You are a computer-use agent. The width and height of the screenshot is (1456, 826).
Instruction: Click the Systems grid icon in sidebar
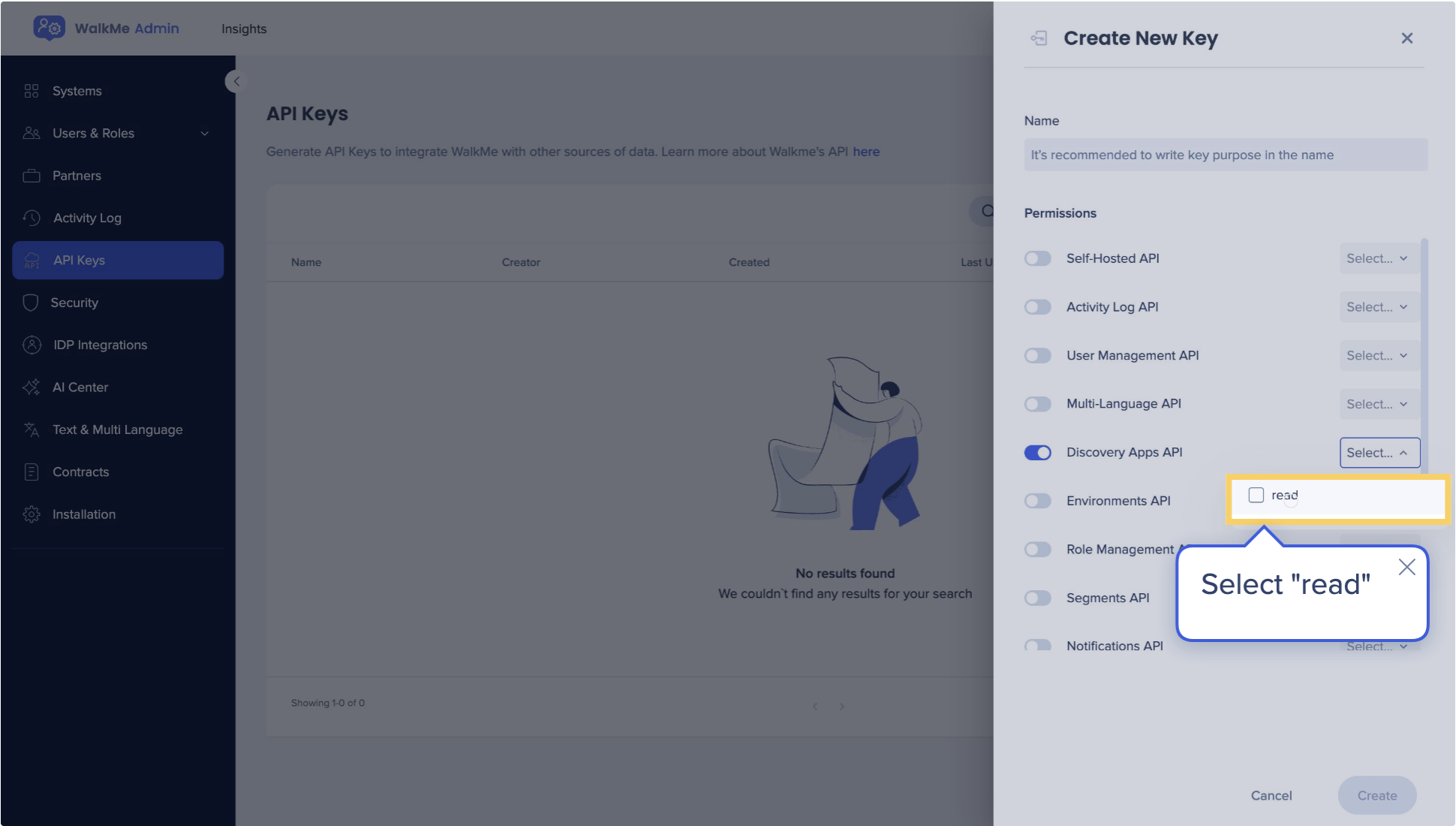pos(31,91)
